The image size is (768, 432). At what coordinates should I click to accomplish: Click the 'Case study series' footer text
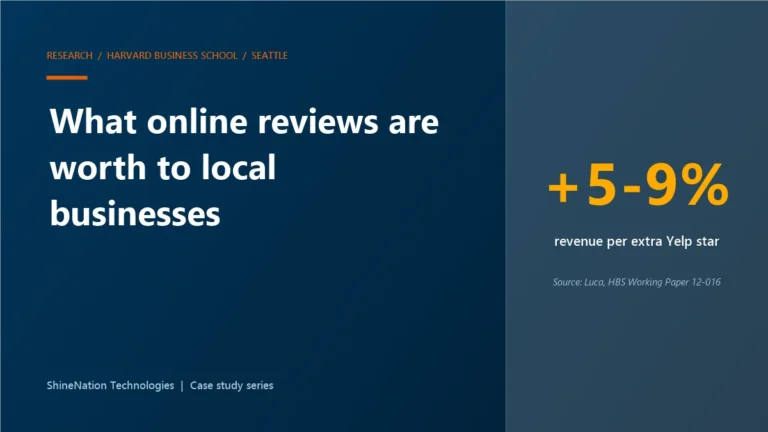tap(232, 385)
